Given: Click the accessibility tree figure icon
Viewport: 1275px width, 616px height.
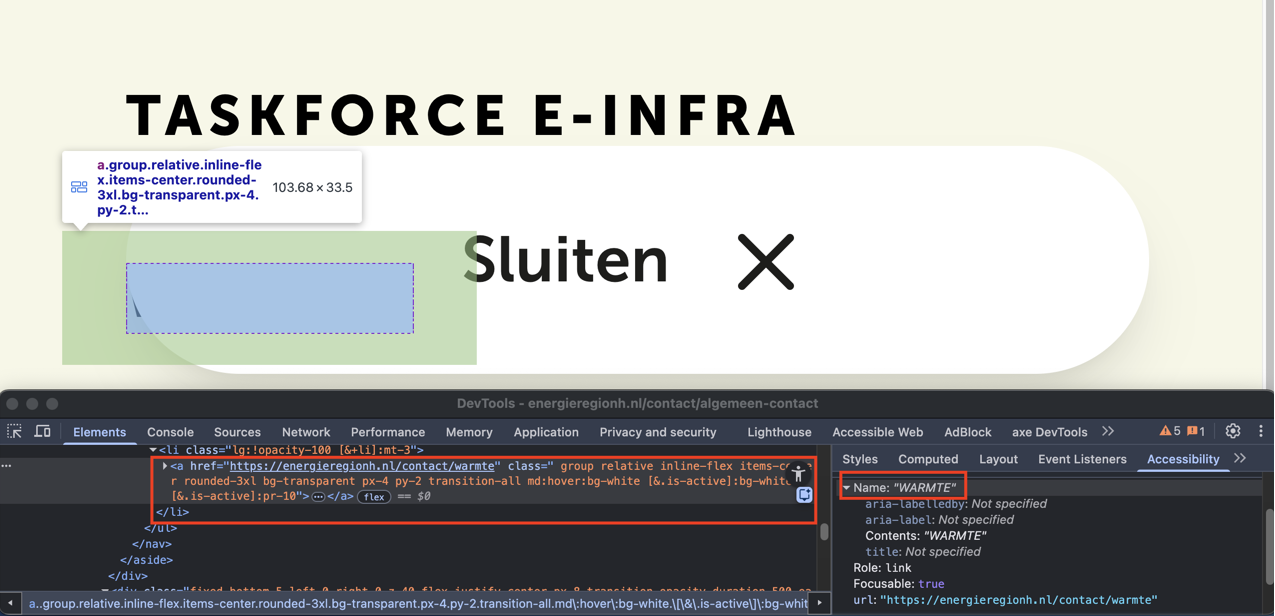Looking at the screenshot, I should coord(798,473).
